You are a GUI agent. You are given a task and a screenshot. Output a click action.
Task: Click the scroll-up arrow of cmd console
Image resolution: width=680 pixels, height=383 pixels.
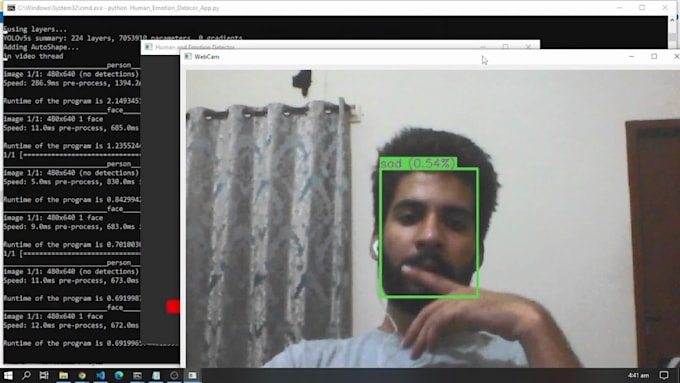pyautogui.click(x=673, y=20)
